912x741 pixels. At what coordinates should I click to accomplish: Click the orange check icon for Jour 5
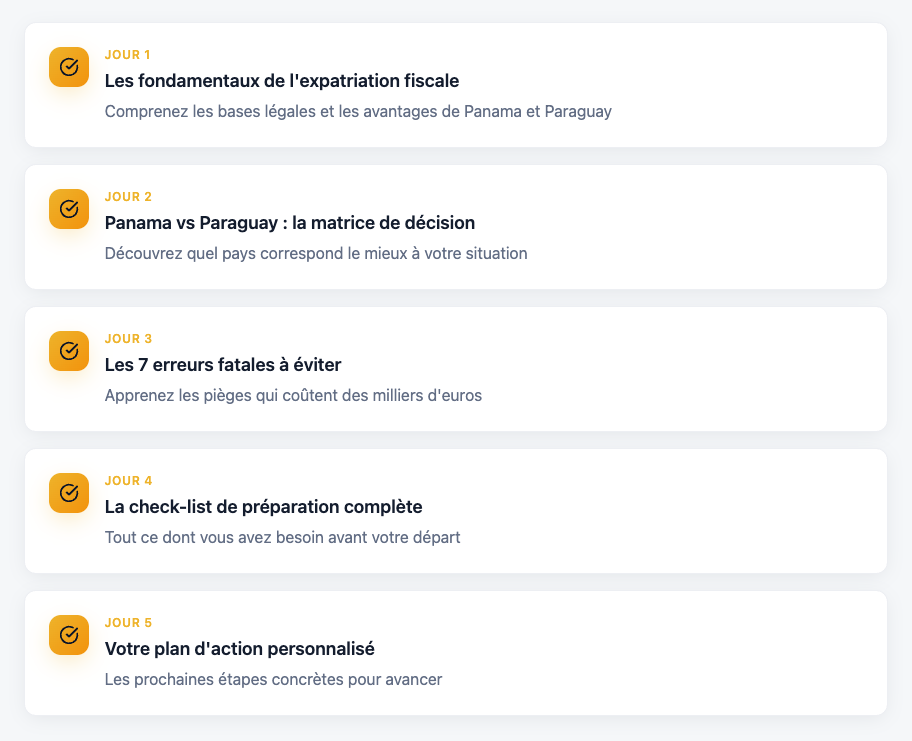[69, 635]
